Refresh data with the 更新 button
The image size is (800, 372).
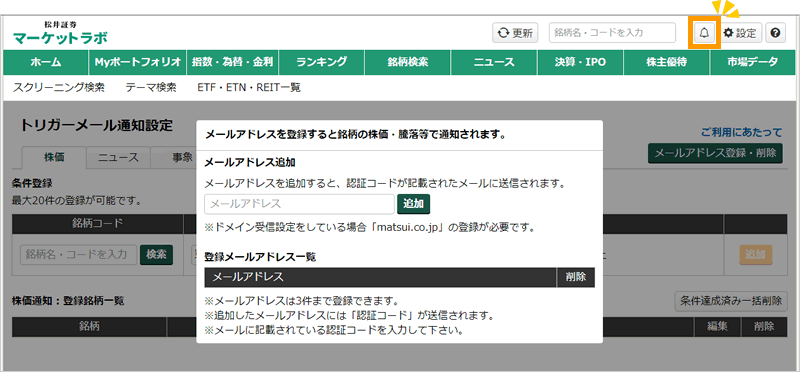[515, 33]
